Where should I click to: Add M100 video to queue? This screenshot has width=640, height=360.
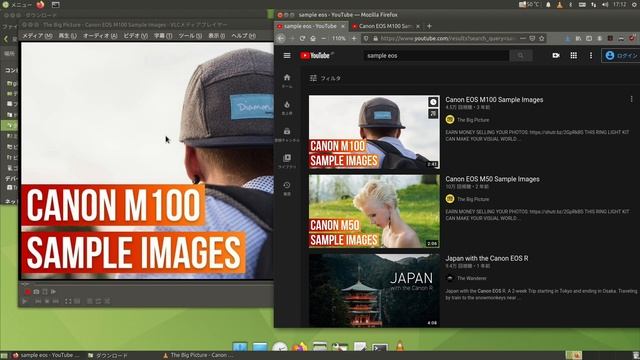(x=433, y=113)
